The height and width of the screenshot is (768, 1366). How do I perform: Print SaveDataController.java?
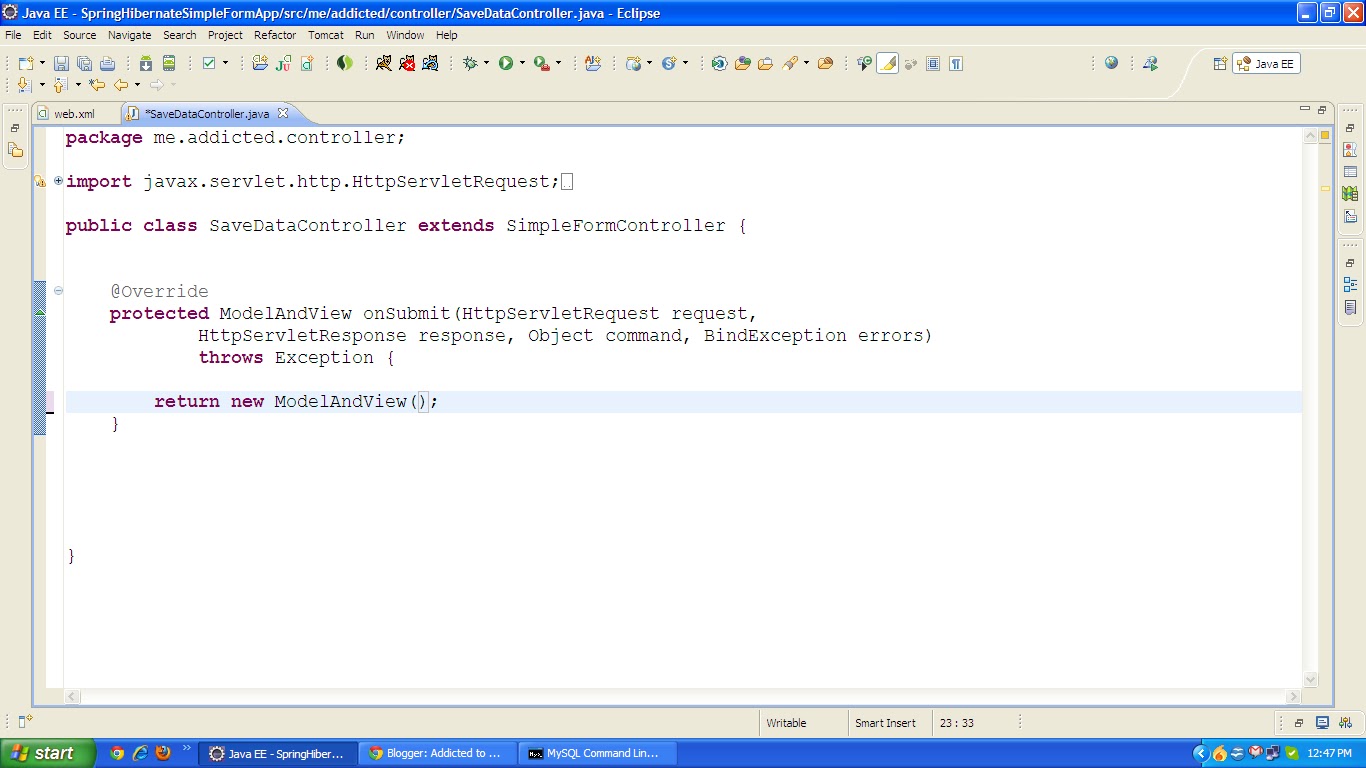[x=105, y=63]
